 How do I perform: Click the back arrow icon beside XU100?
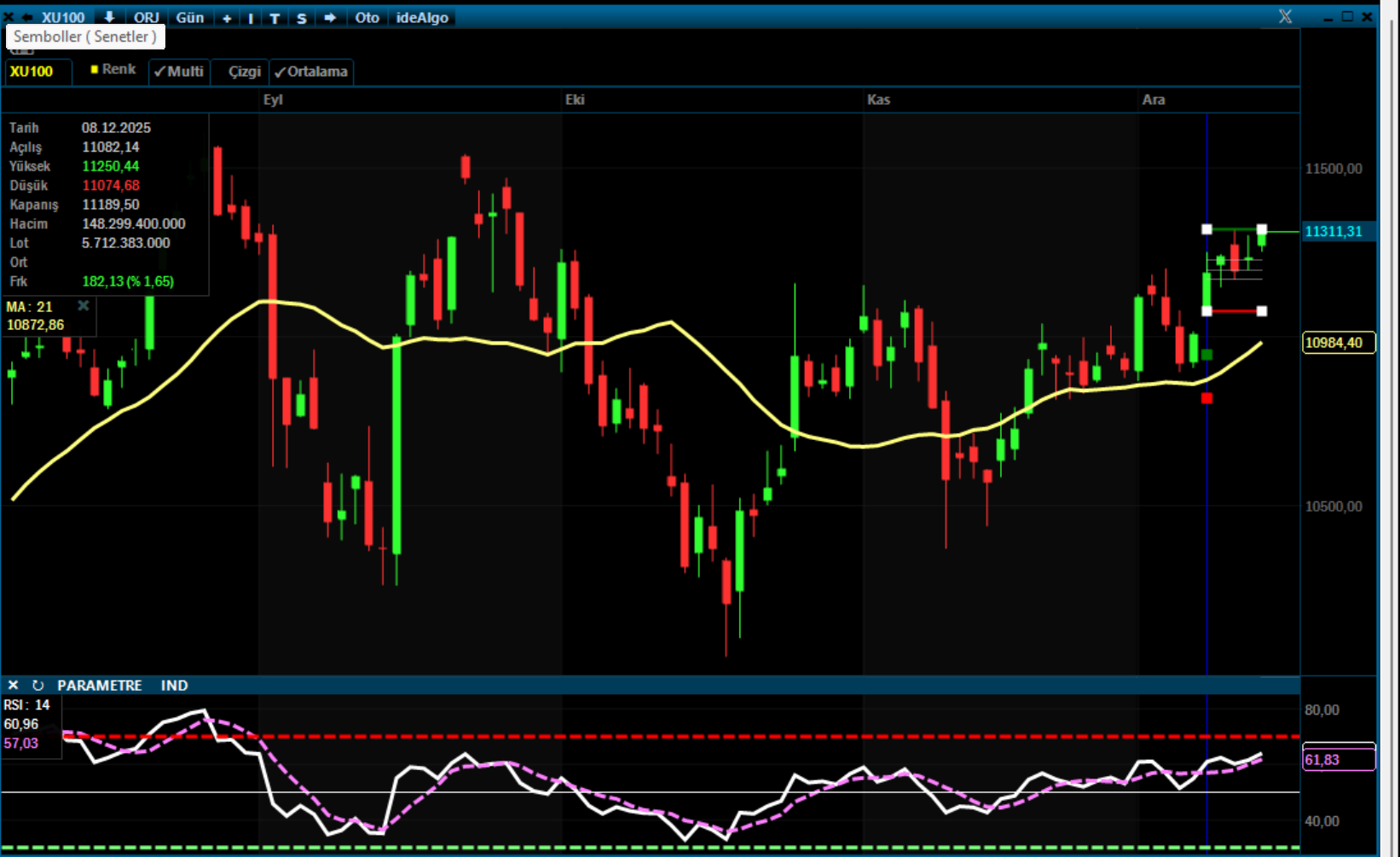click(27, 18)
